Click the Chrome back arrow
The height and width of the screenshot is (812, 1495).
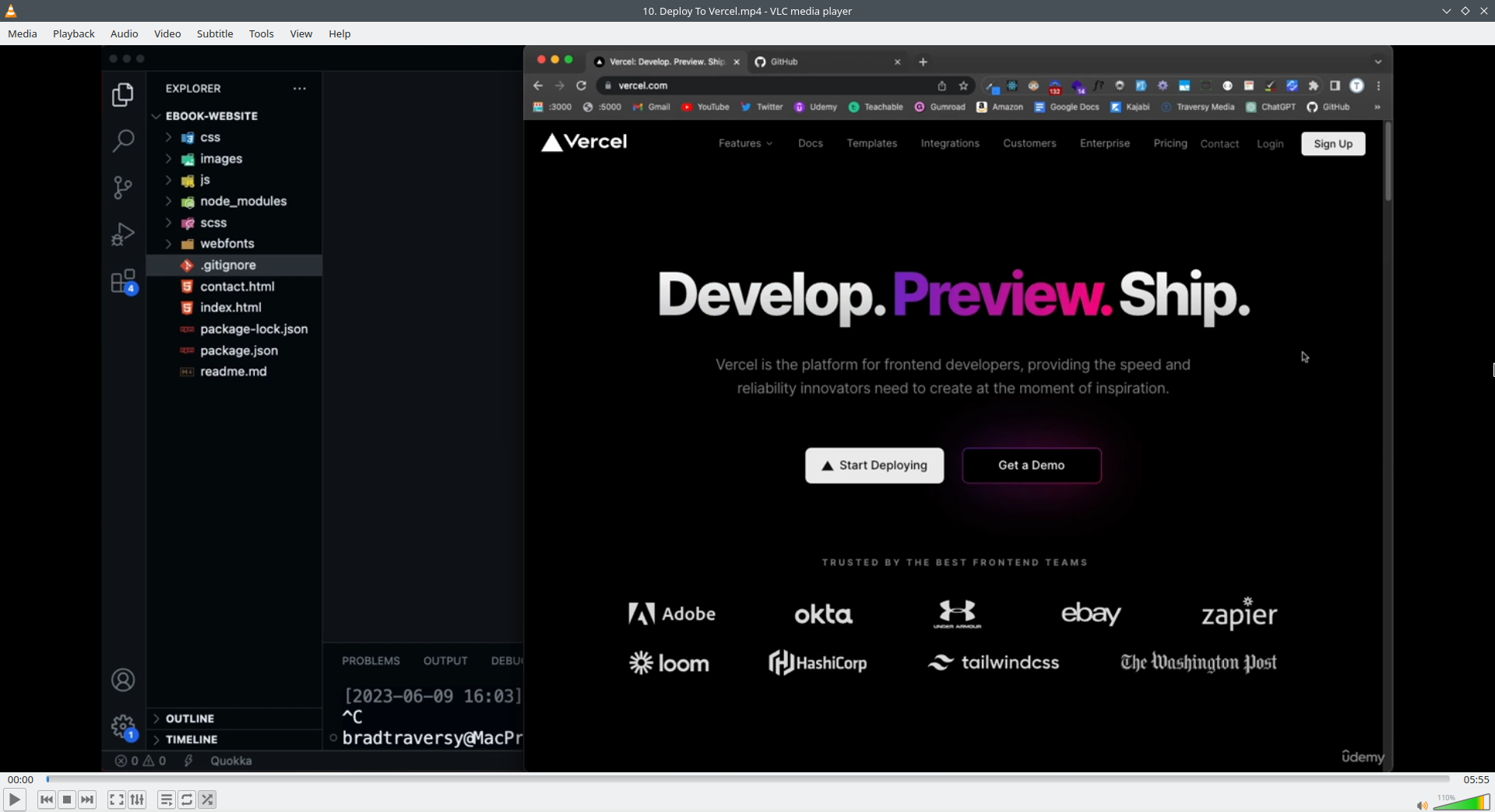pyautogui.click(x=538, y=86)
